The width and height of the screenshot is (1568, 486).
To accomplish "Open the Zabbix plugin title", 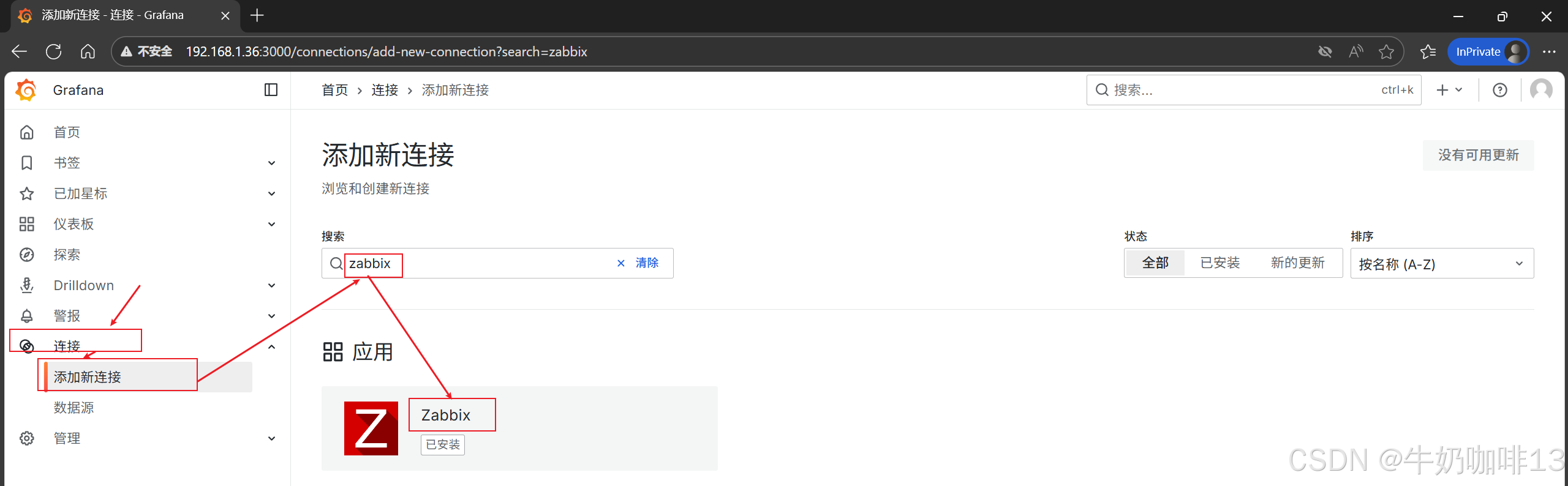I will 446,415.
